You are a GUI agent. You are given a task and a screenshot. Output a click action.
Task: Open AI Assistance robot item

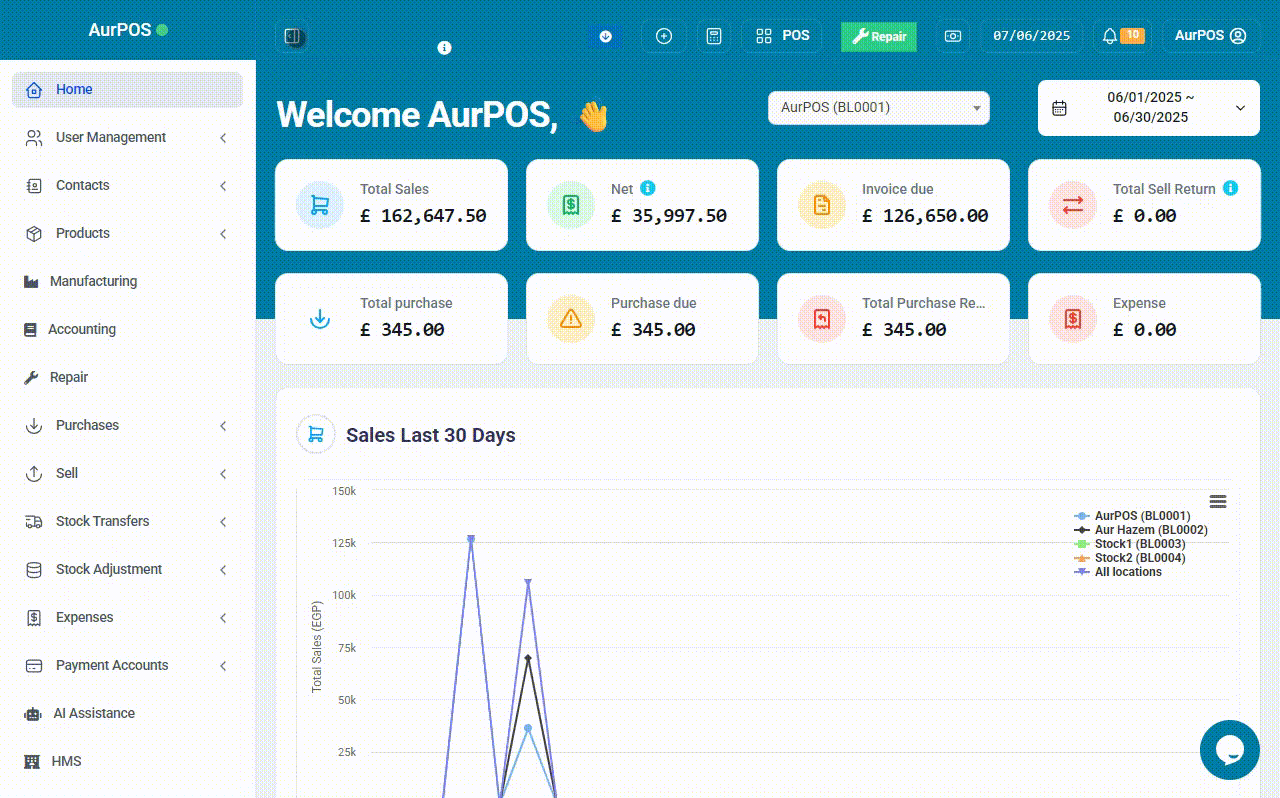127,713
